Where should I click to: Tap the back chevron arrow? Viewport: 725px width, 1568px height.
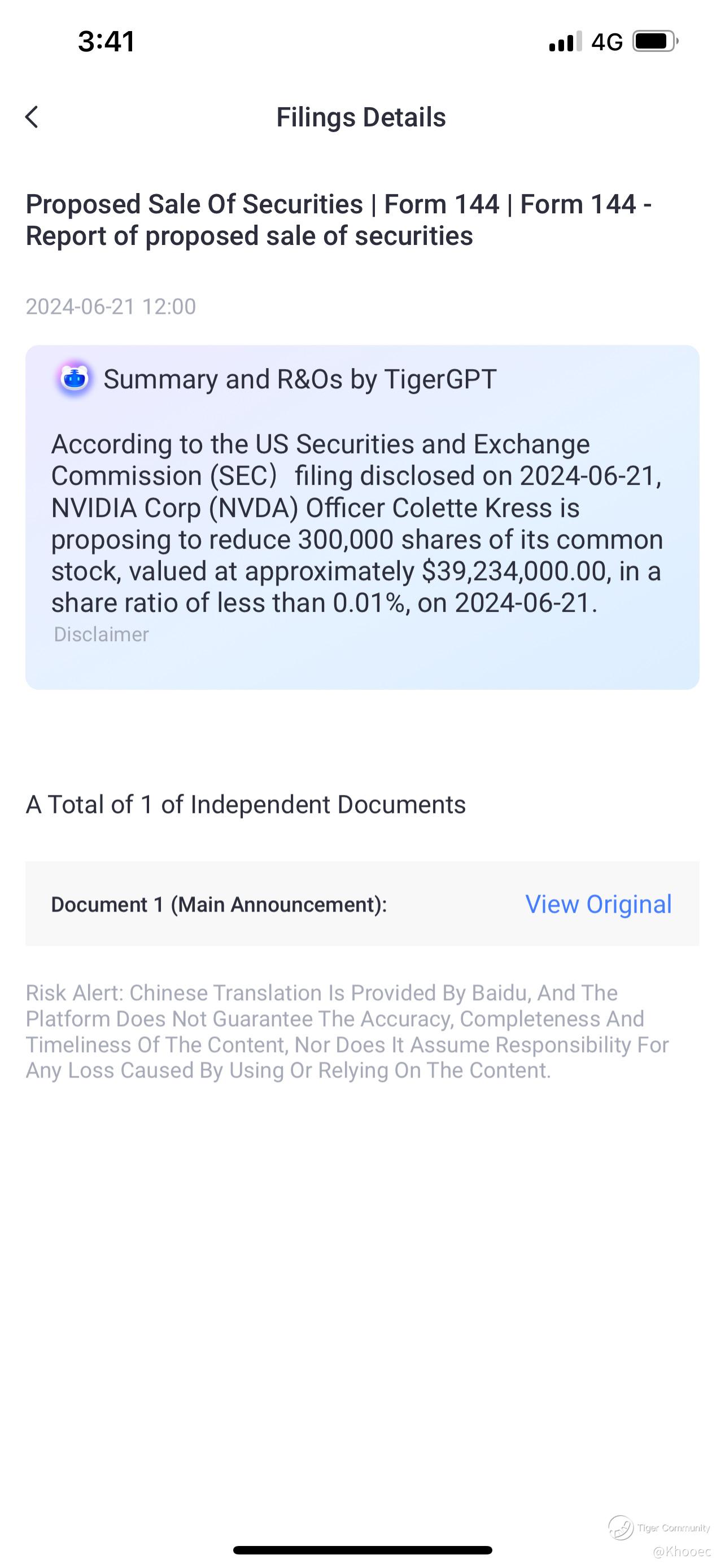pos(32,117)
